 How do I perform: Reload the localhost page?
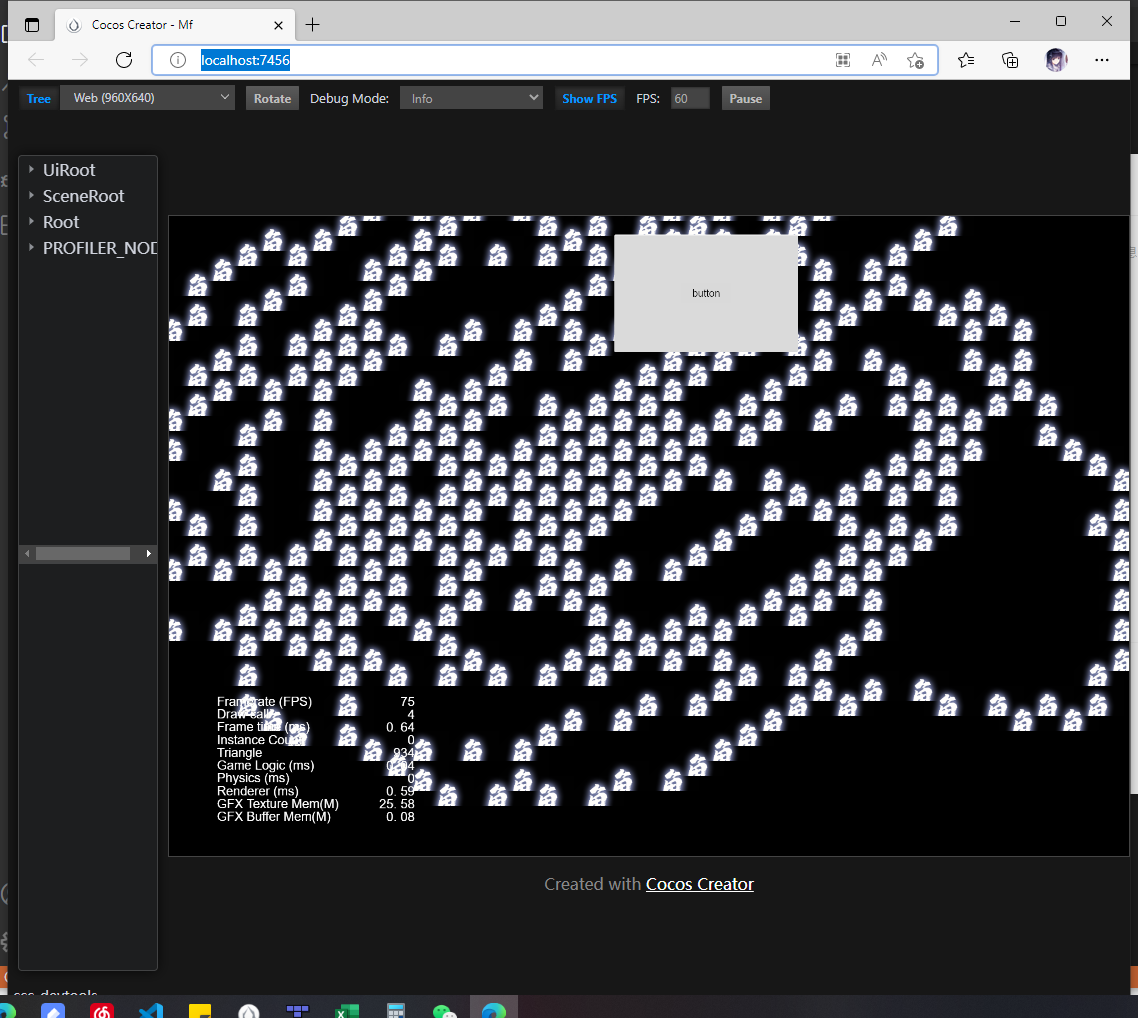click(x=124, y=60)
